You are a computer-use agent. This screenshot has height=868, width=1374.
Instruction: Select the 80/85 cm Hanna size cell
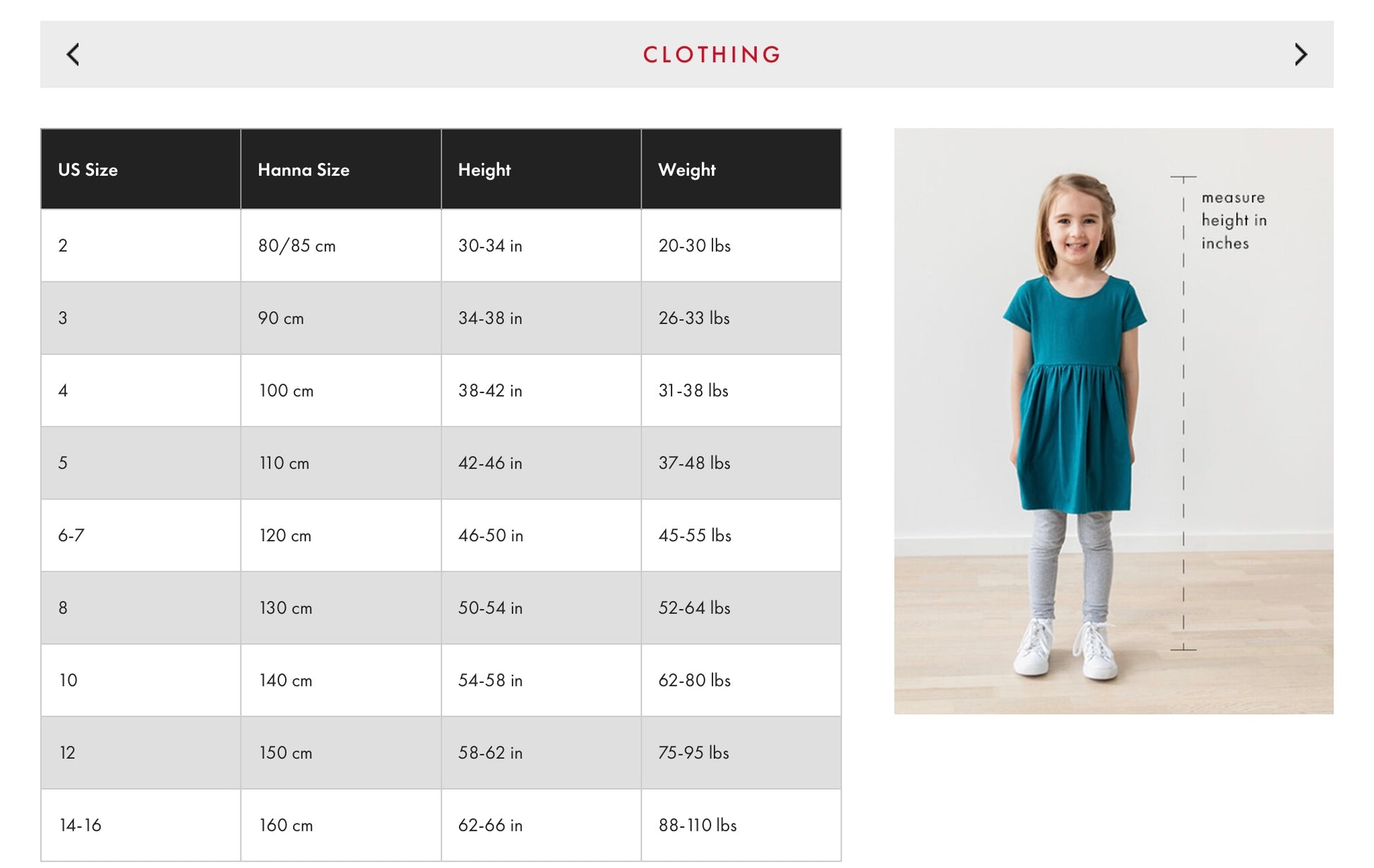pyautogui.click(x=297, y=246)
